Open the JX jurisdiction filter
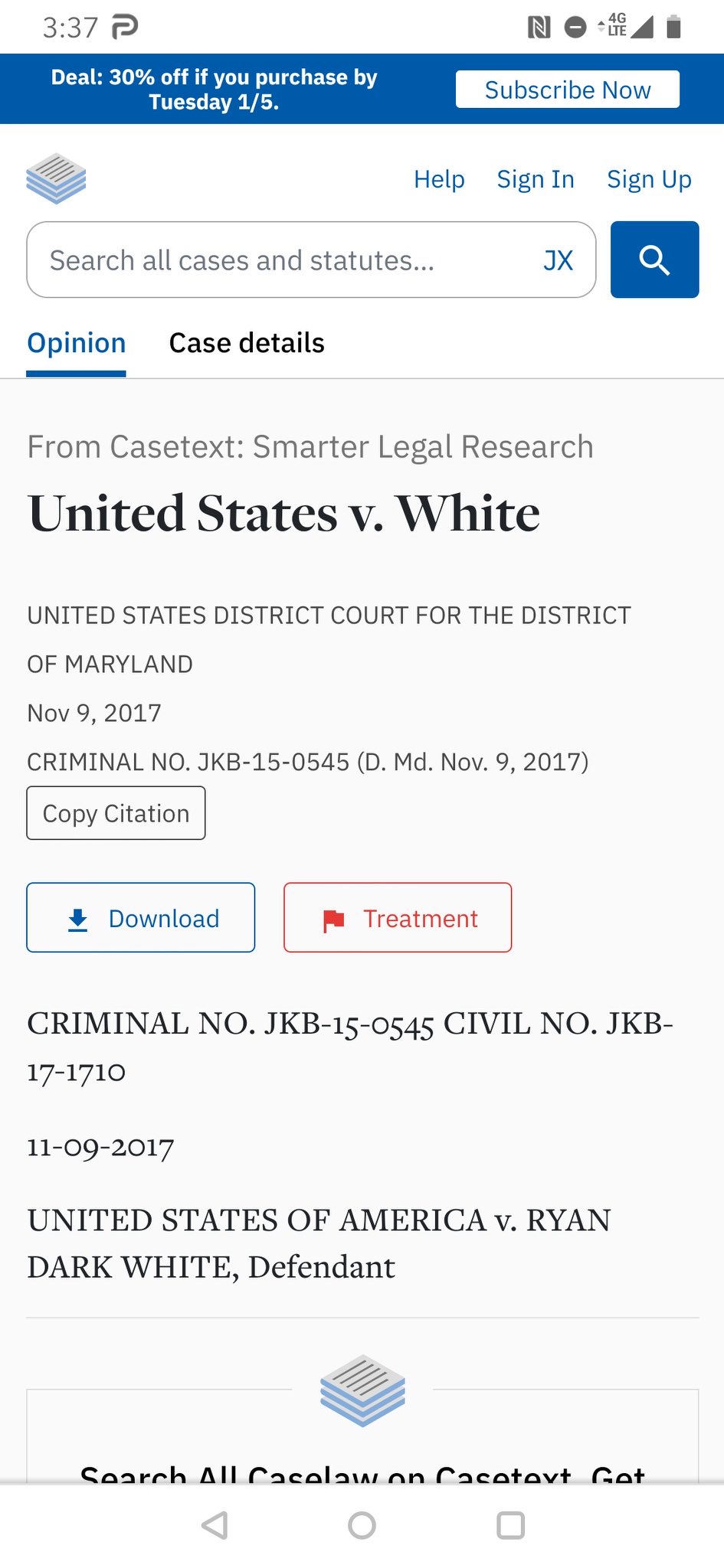Image resolution: width=724 pixels, height=1568 pixels. coord(558,260)
